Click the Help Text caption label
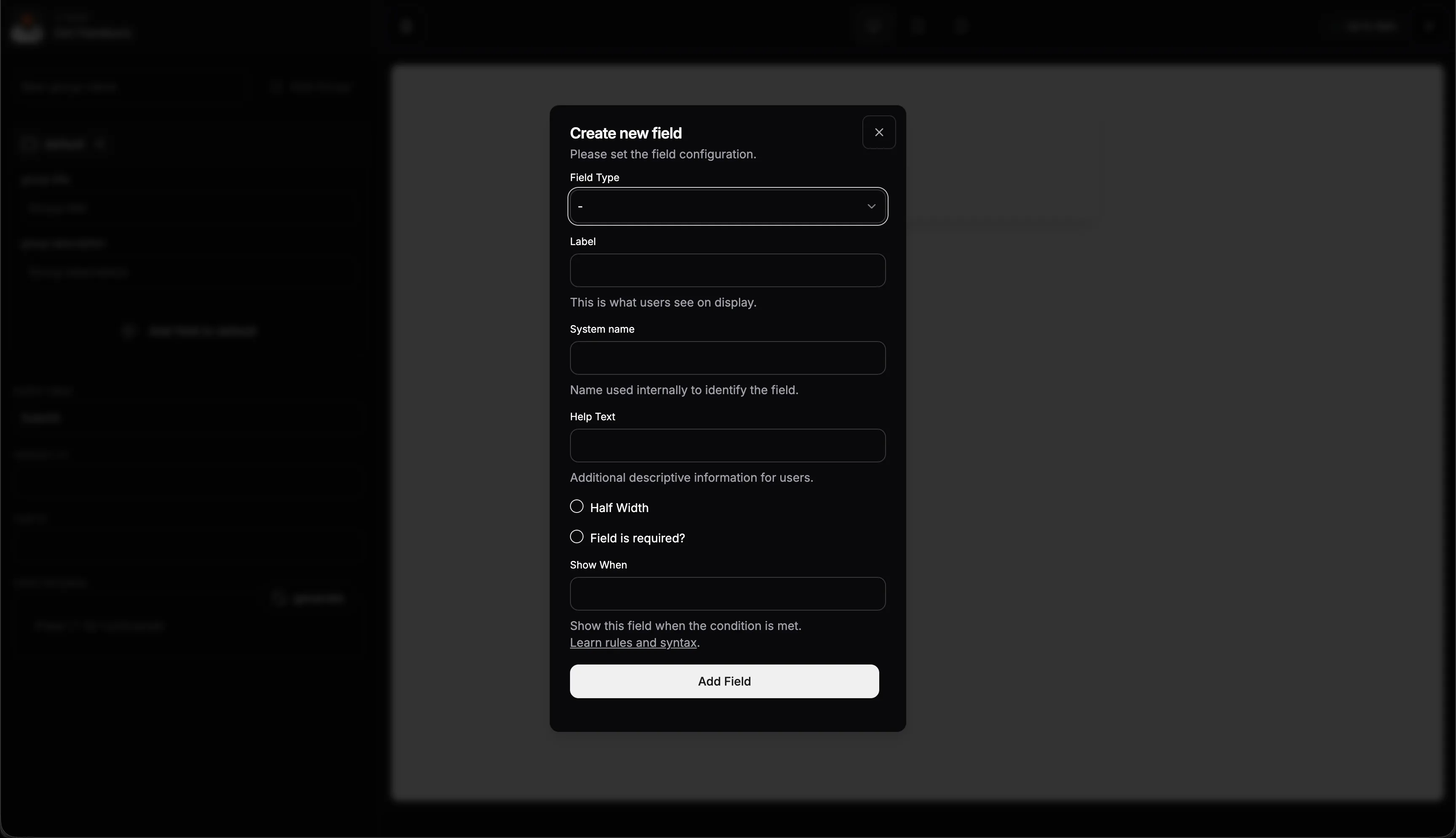1456x838 pixels. pos(592,417)
